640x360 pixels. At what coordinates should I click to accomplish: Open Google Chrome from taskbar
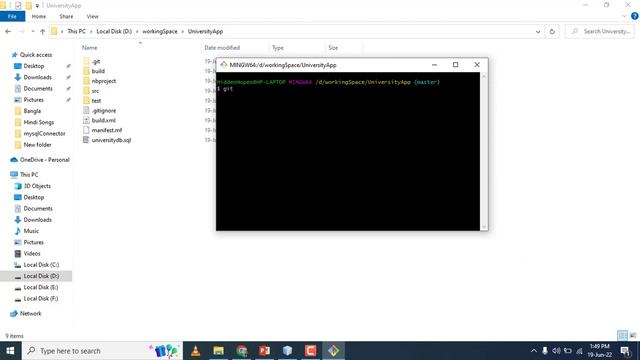pos(242,351)
